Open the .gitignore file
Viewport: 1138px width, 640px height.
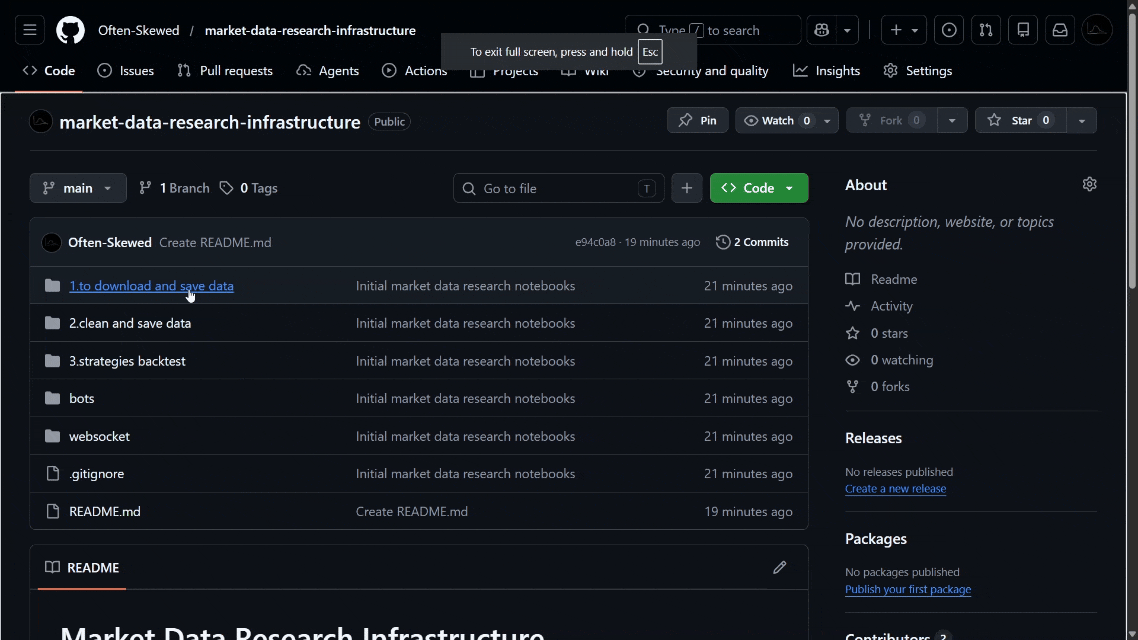click(x=97, y=473)
